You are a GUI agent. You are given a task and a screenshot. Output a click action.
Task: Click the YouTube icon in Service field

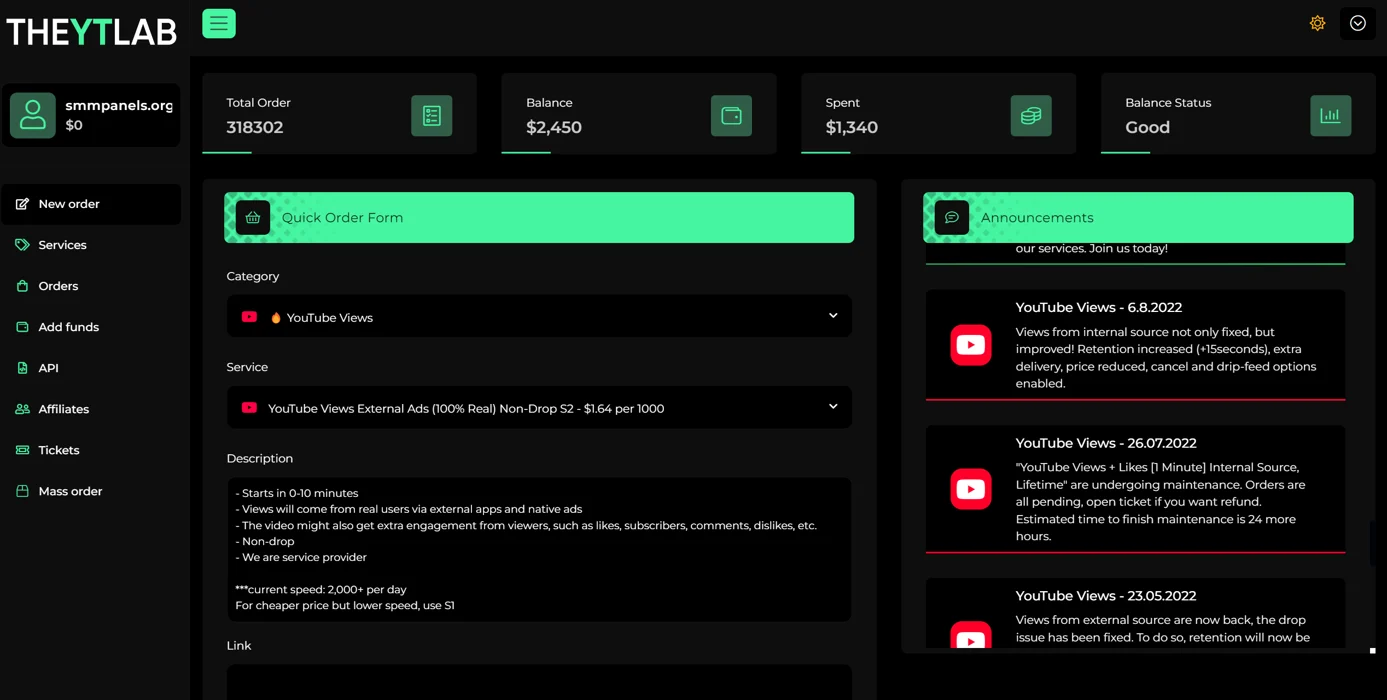pos(249,408)
